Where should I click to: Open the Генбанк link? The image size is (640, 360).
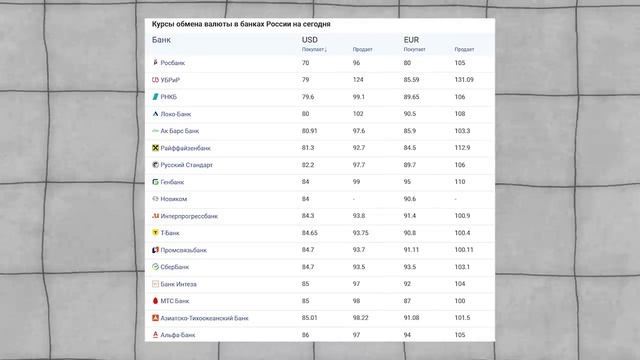[172, 182]
